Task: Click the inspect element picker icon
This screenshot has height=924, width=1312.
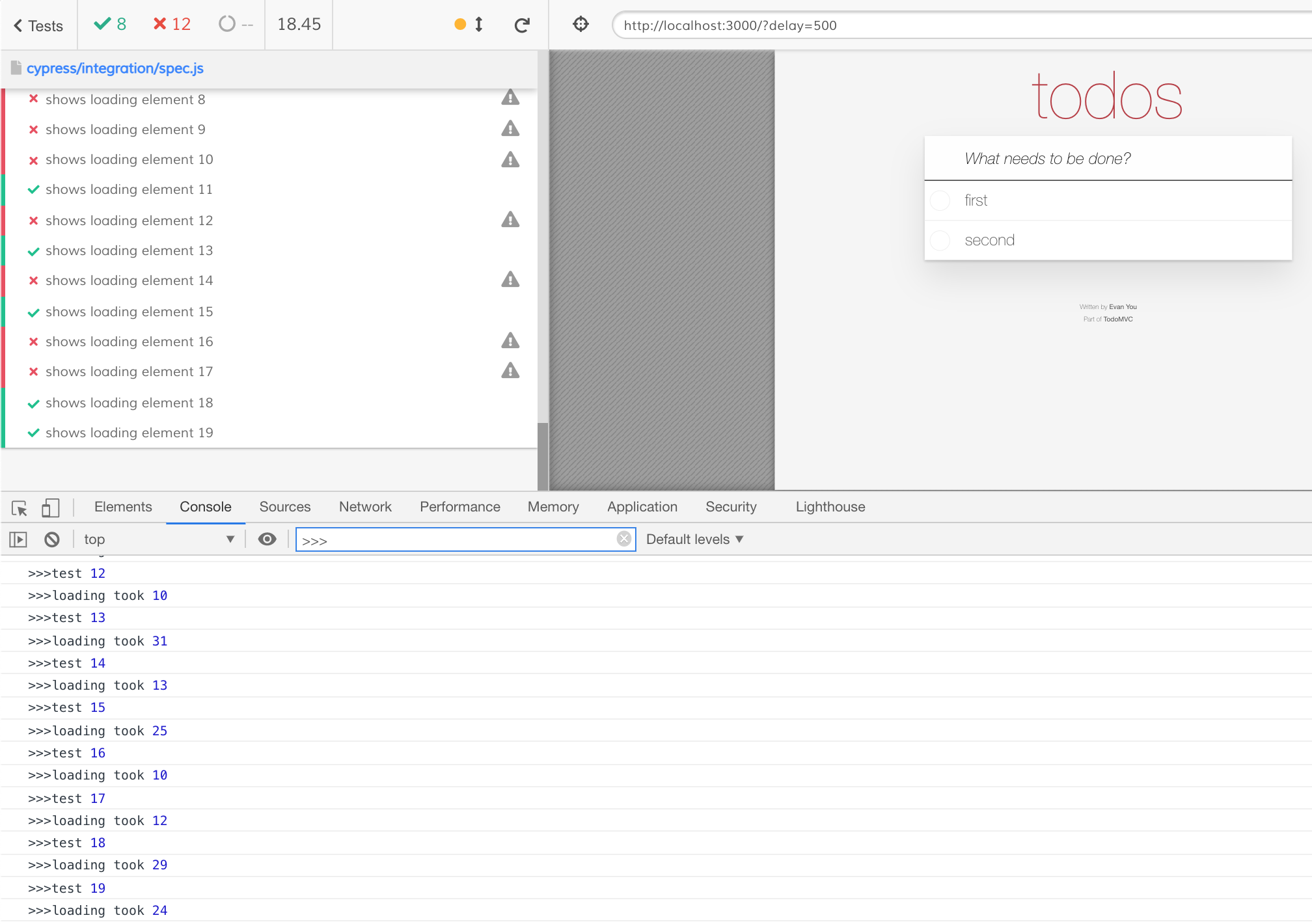Action: [x=20, y=508]
